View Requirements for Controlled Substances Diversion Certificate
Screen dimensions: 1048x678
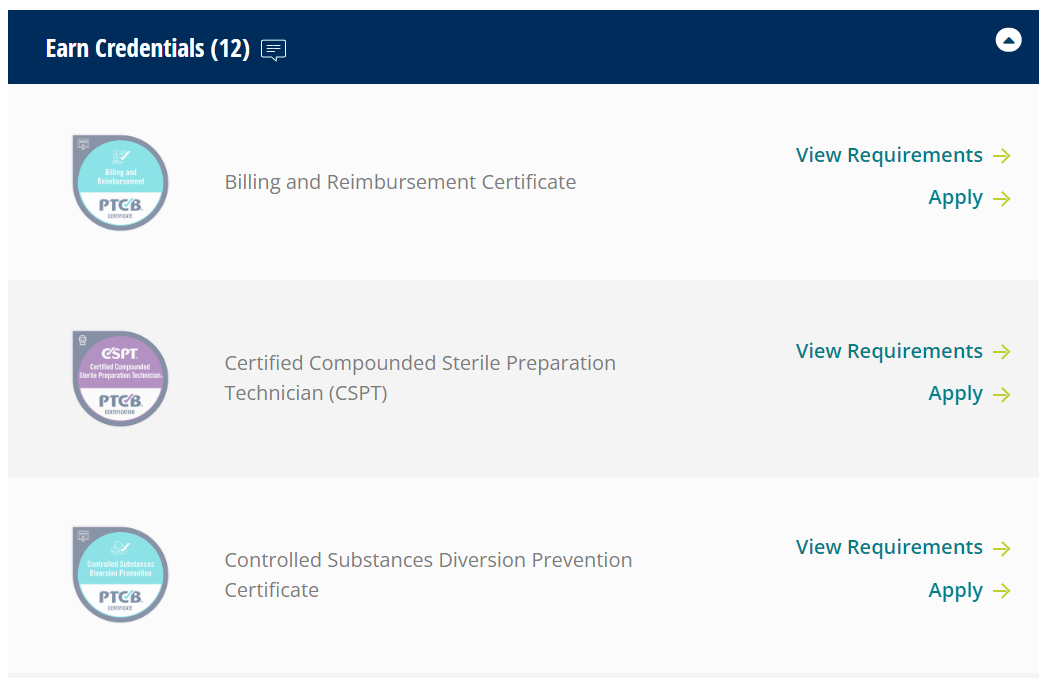pyautogui.click(x=889, y=547)
